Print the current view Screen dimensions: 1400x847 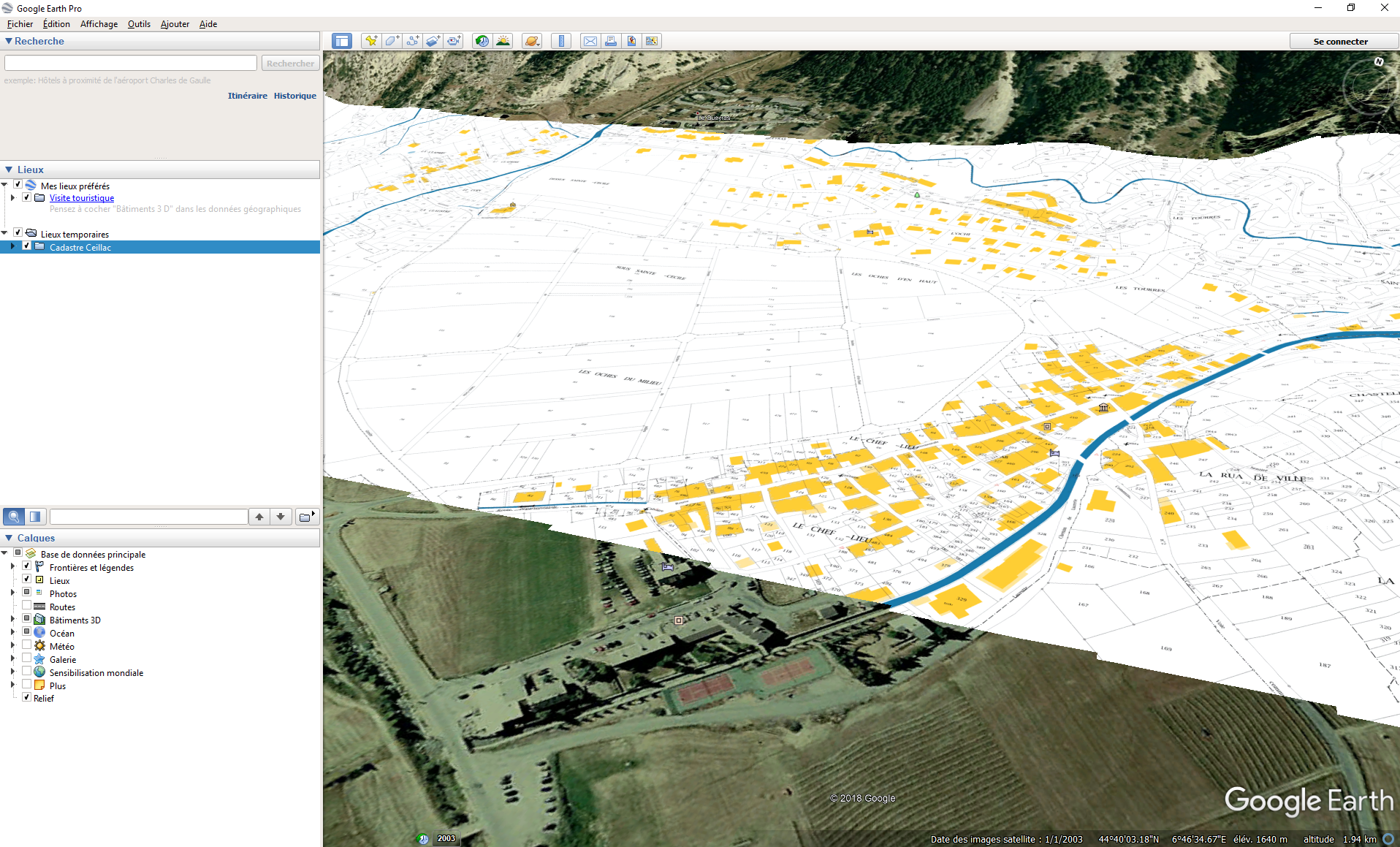[x=610, y=41]
